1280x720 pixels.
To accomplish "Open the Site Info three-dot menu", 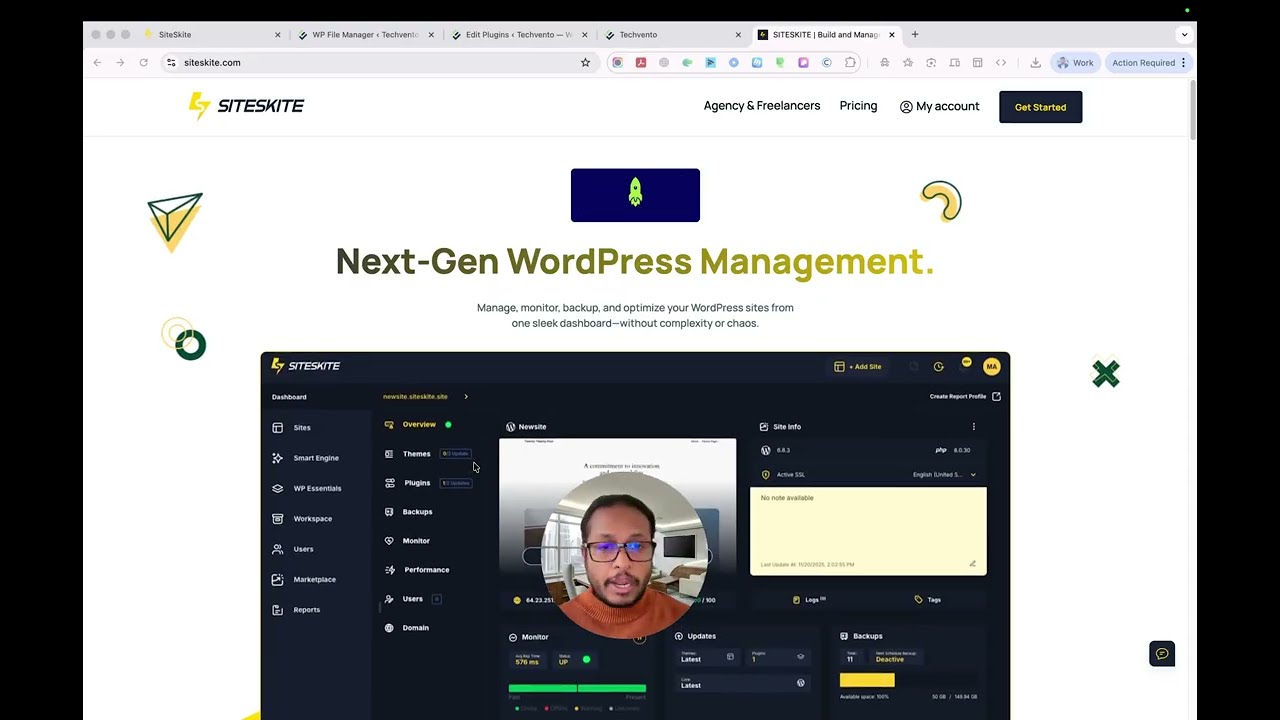I will (x=973, y=427).
